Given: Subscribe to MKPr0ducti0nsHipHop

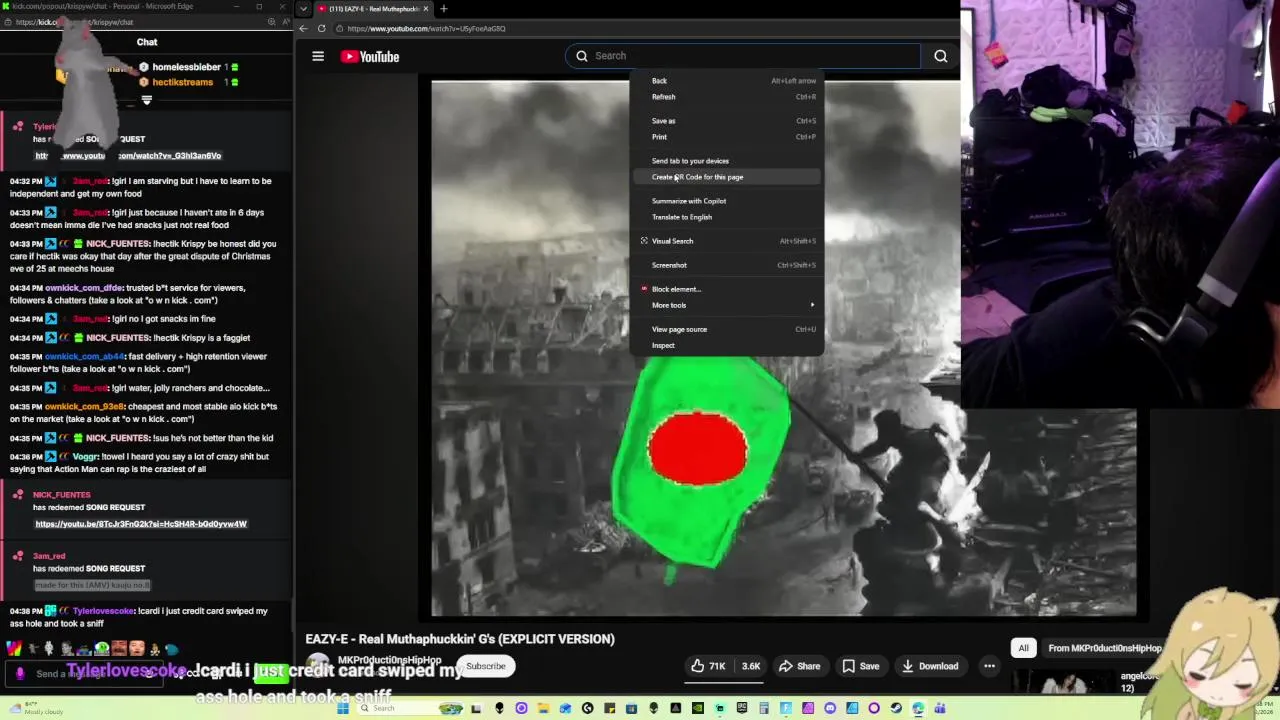Looking at the screenshot, I should 486,666.
